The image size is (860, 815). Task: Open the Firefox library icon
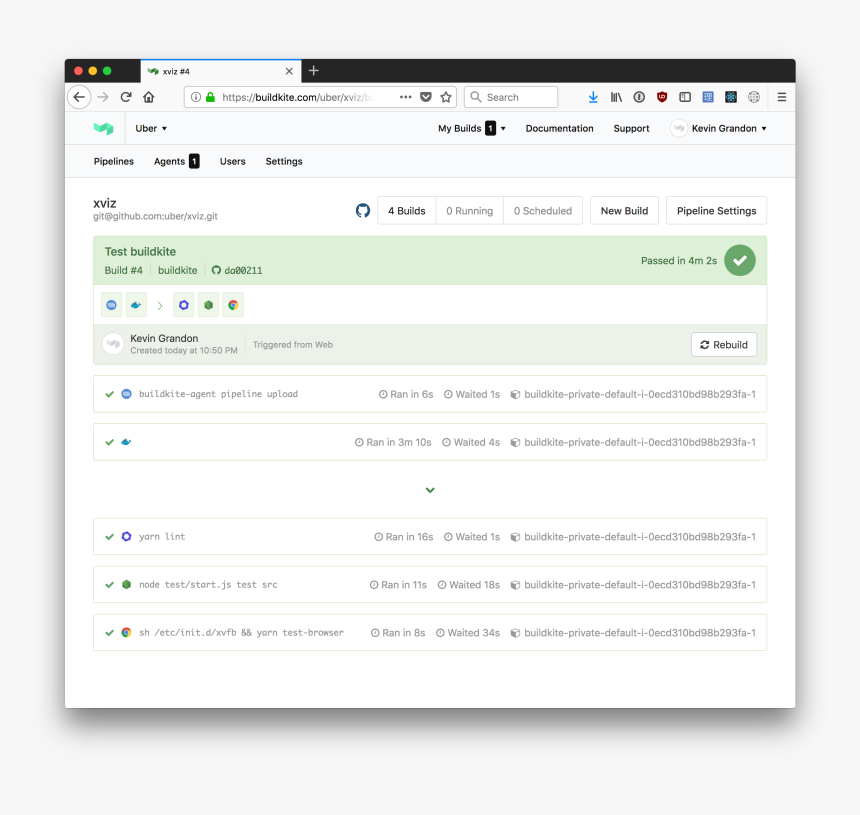point(616,97)
